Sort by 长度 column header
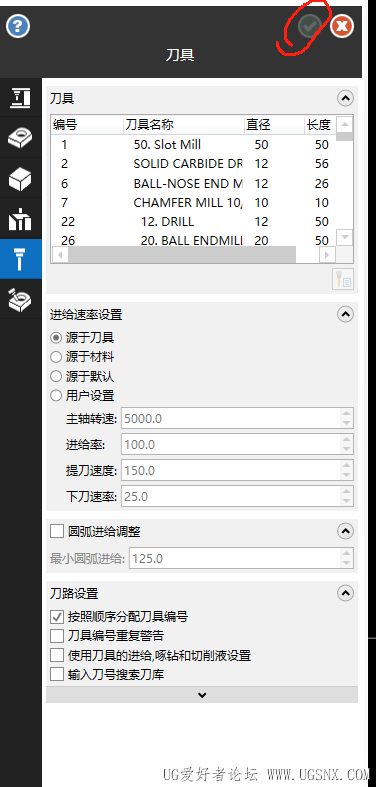The image size is (376, 787). pyautogui.click(x=320, y=125)
